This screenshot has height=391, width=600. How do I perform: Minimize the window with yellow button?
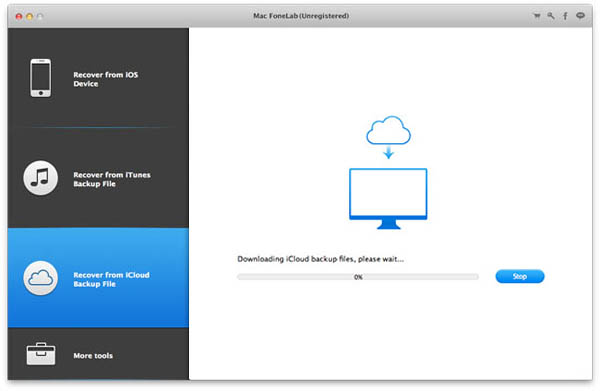pyautogui.click(x=29, y=16)
